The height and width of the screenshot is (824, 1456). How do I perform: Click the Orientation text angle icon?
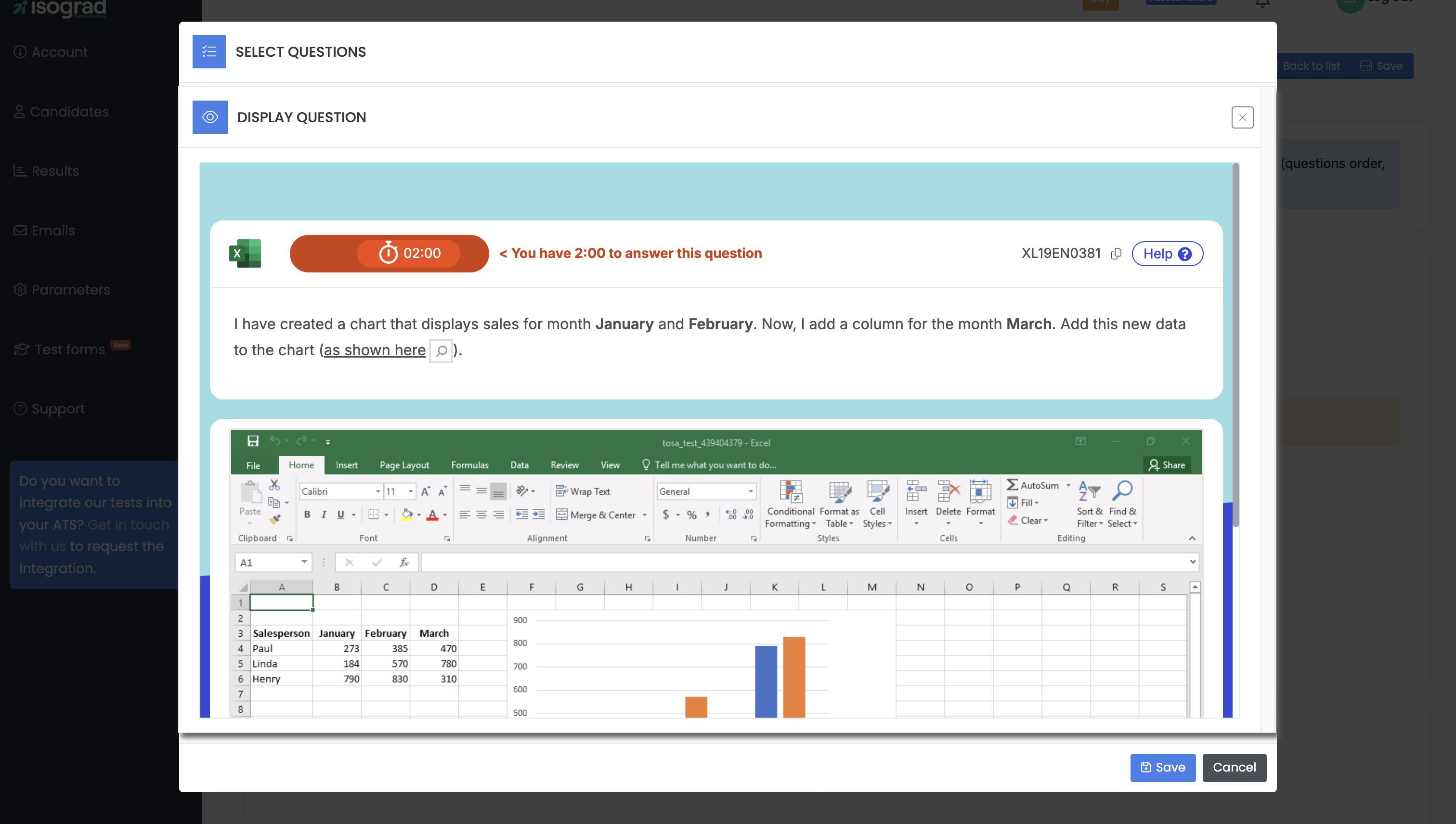coord(522,490)
